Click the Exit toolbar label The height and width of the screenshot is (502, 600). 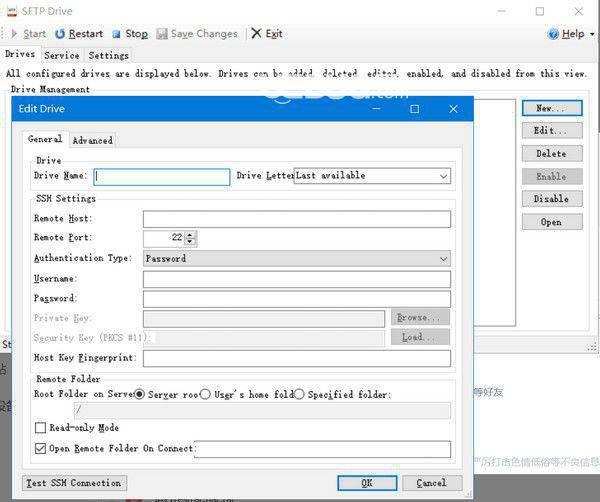(274, 34)
